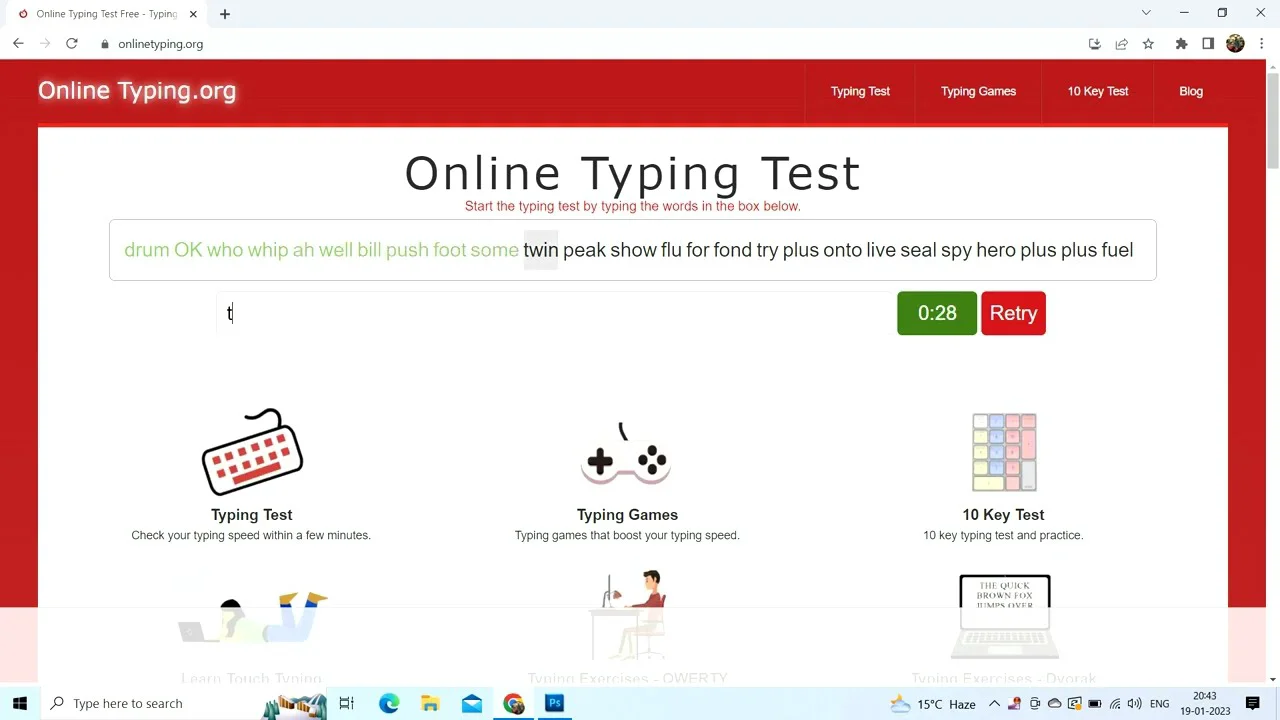1280x720 pixels.
Task: Click the word "hero" in the test box
Action: coord(996,250)
